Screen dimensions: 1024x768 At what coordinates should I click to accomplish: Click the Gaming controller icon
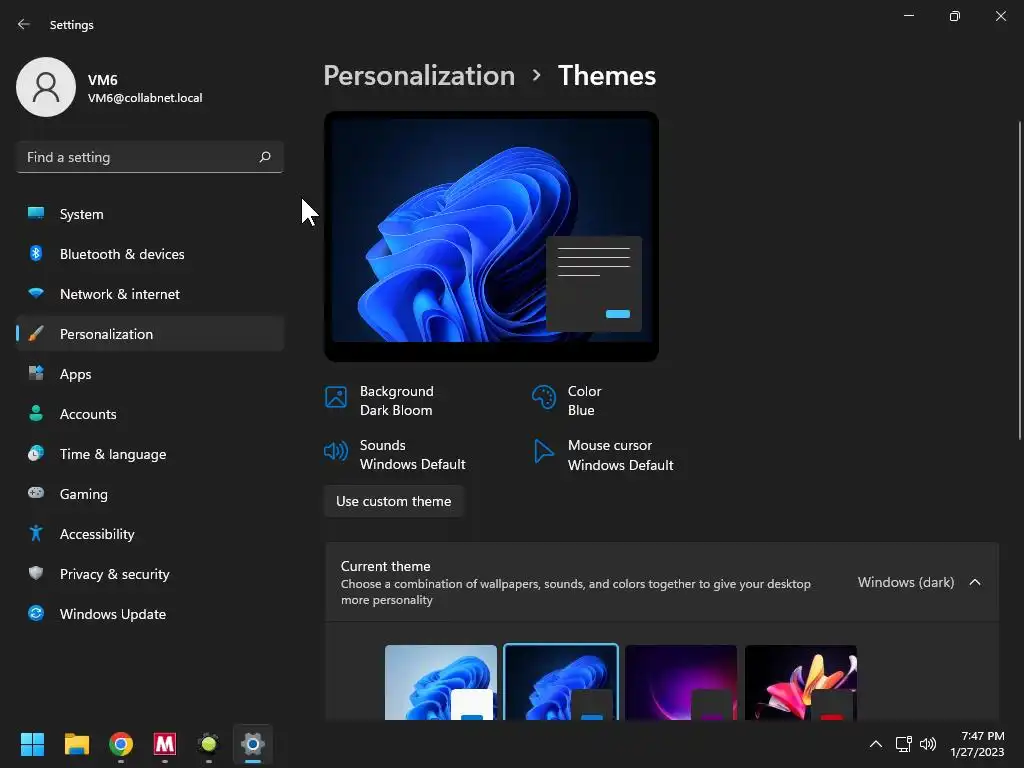[x=36, y=493]
